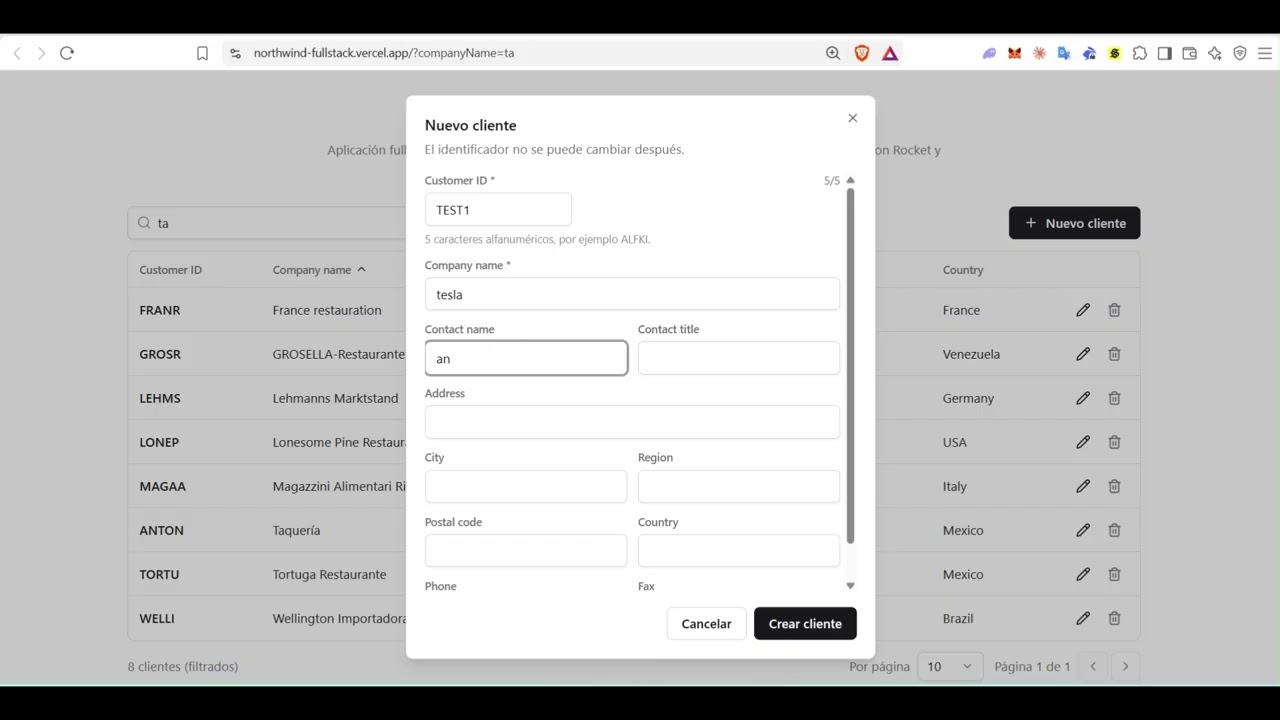Click the dialog scrollbar down arrow
The image size is (1280, 720).
pos(851,586)
